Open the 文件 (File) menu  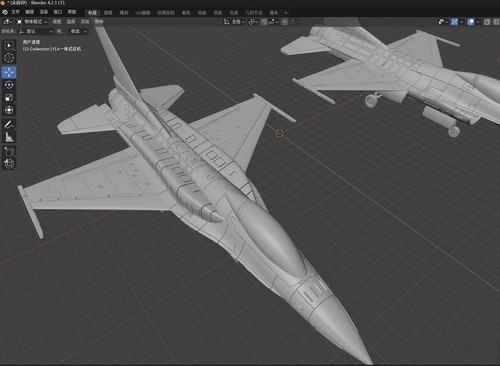pyautogui.click(x=15, y=12)
